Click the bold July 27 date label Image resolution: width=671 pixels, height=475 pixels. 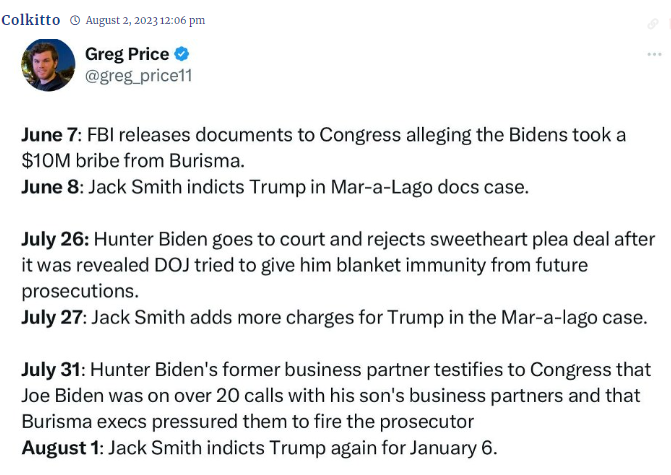pyautogui.click(x=54, y=317)
